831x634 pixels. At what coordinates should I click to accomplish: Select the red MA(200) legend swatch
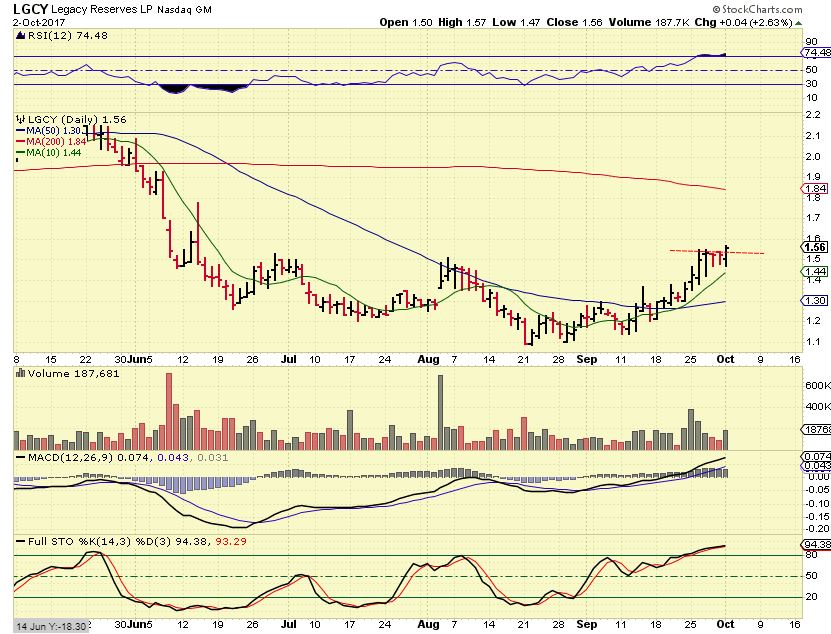point(21,142)
